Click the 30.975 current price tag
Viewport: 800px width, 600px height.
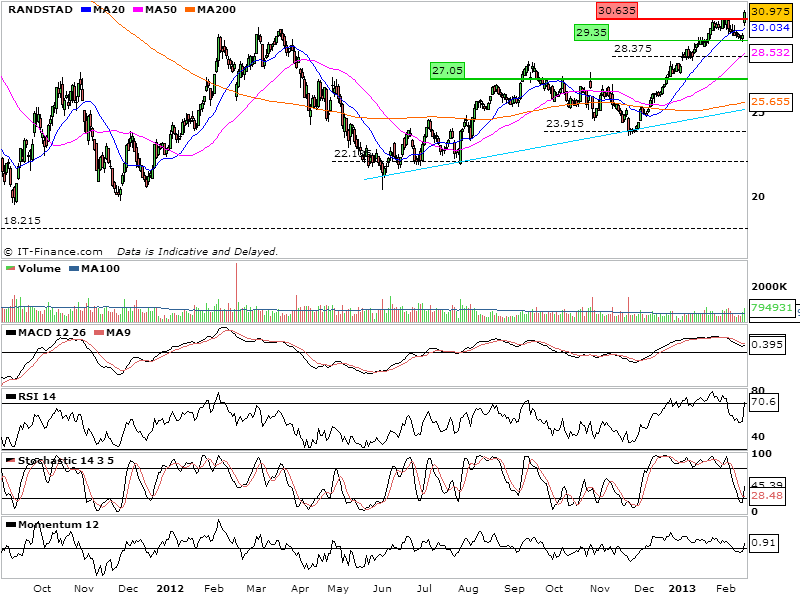point(770,11)
